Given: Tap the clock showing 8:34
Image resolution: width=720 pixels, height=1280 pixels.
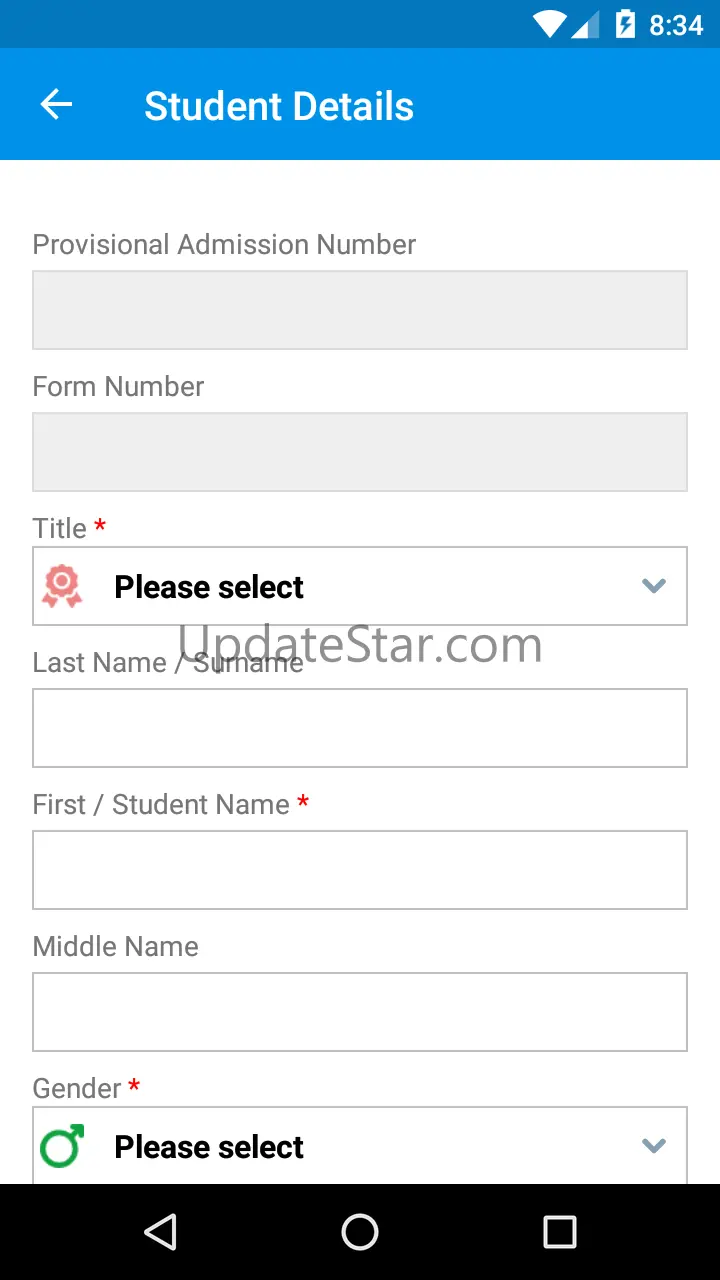Looking at the screenshot, I should 676,25.
